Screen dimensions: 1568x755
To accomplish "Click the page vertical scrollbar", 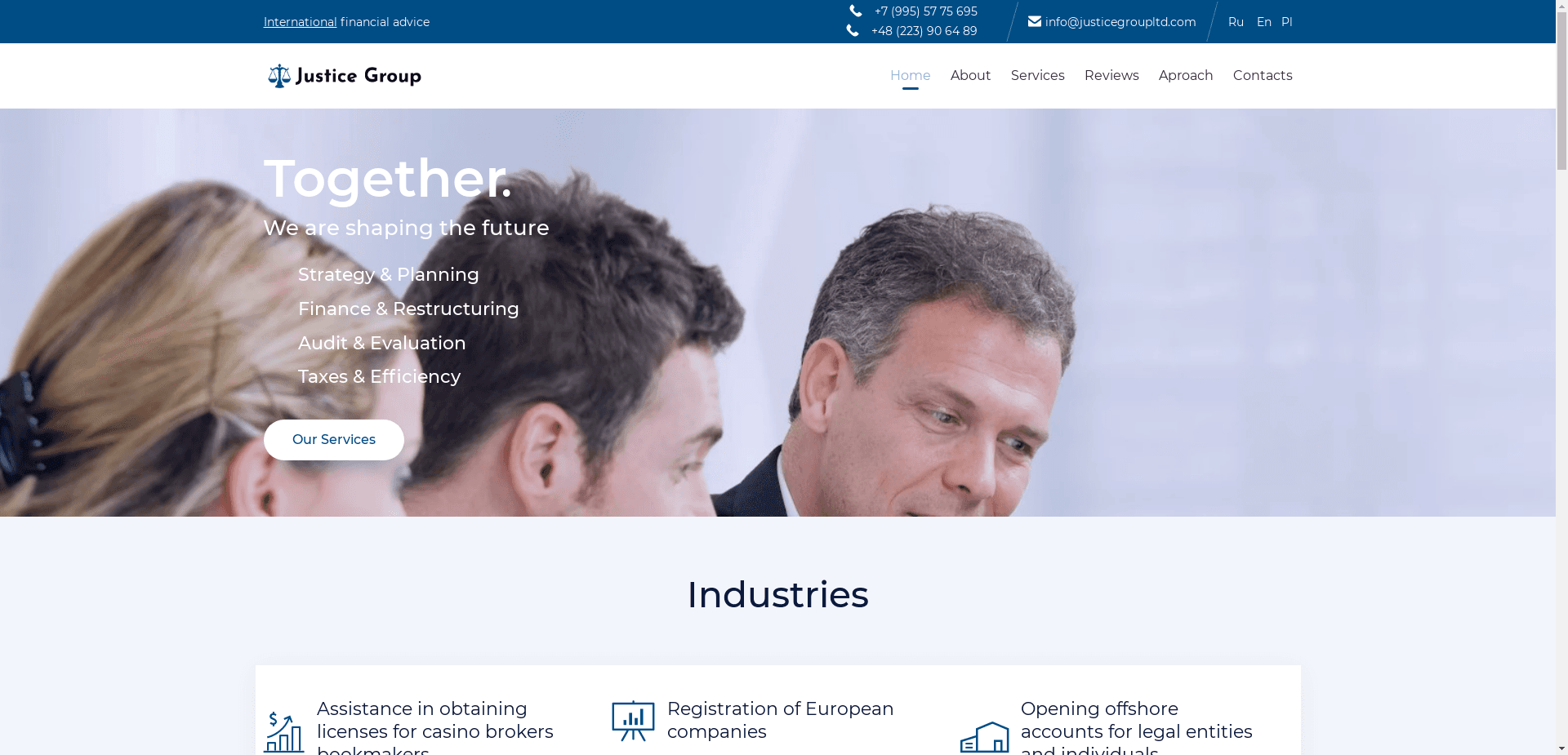I will [x=1561, y=377].
